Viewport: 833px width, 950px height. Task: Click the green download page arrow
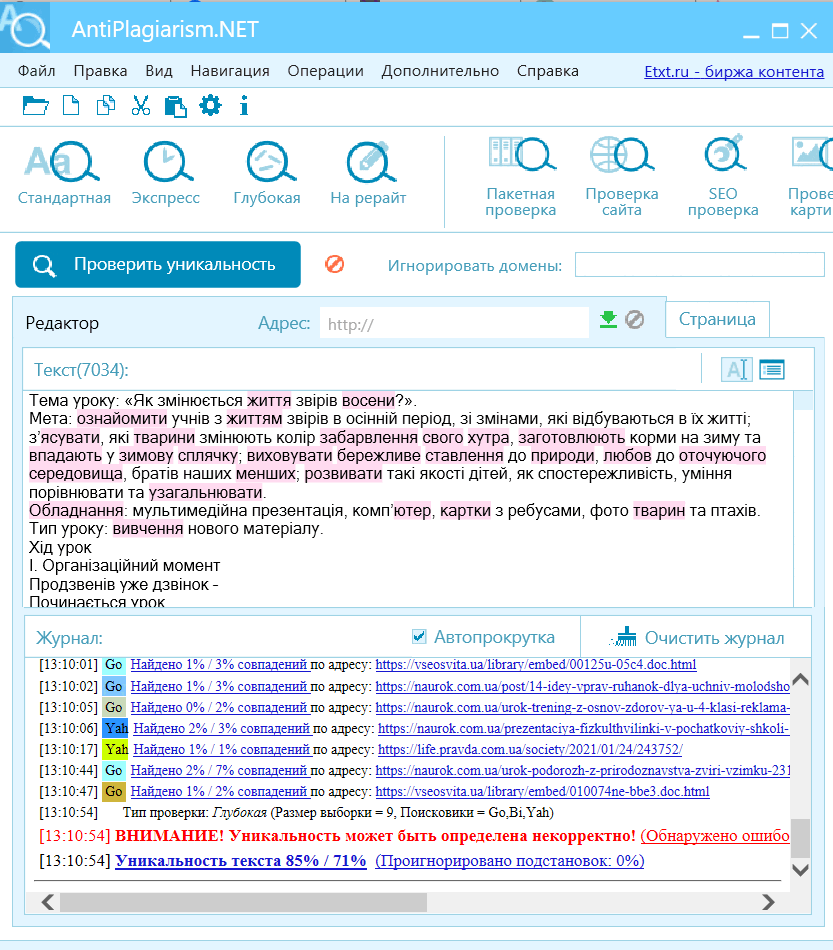pyautogui.click(x=608, y=319)
